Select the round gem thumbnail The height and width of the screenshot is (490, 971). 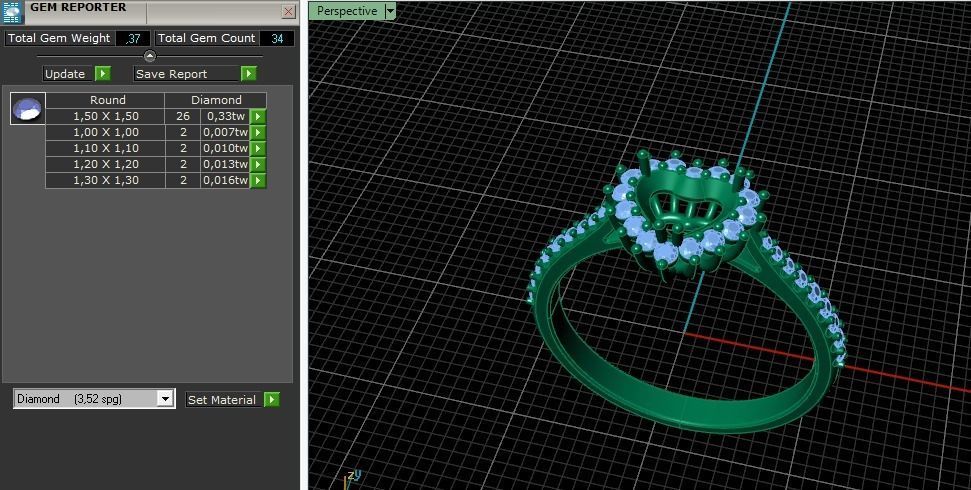pyautogui.click(x=28, y=109)
